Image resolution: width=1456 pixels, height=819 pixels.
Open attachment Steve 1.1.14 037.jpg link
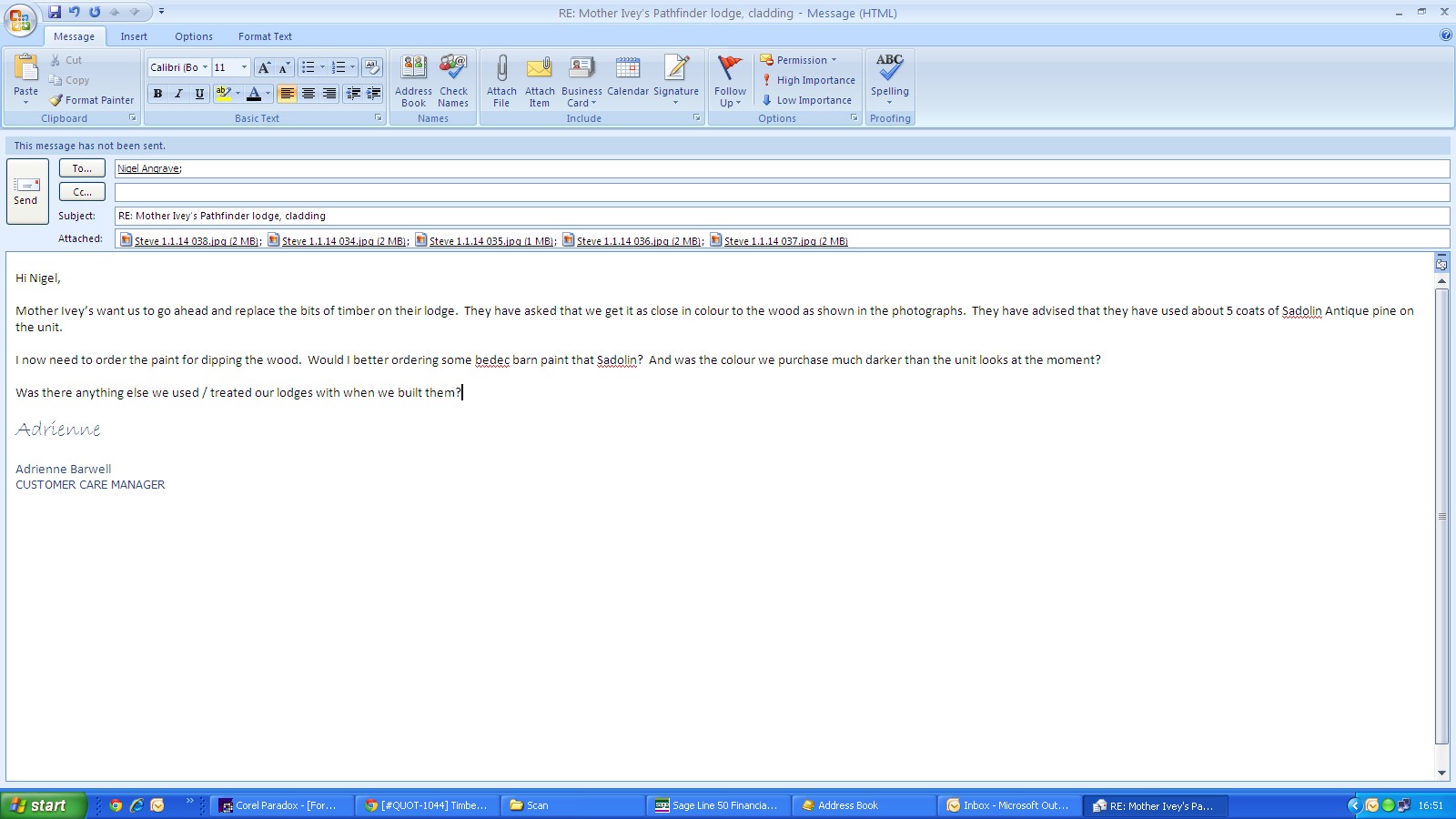tap(779, 241)
